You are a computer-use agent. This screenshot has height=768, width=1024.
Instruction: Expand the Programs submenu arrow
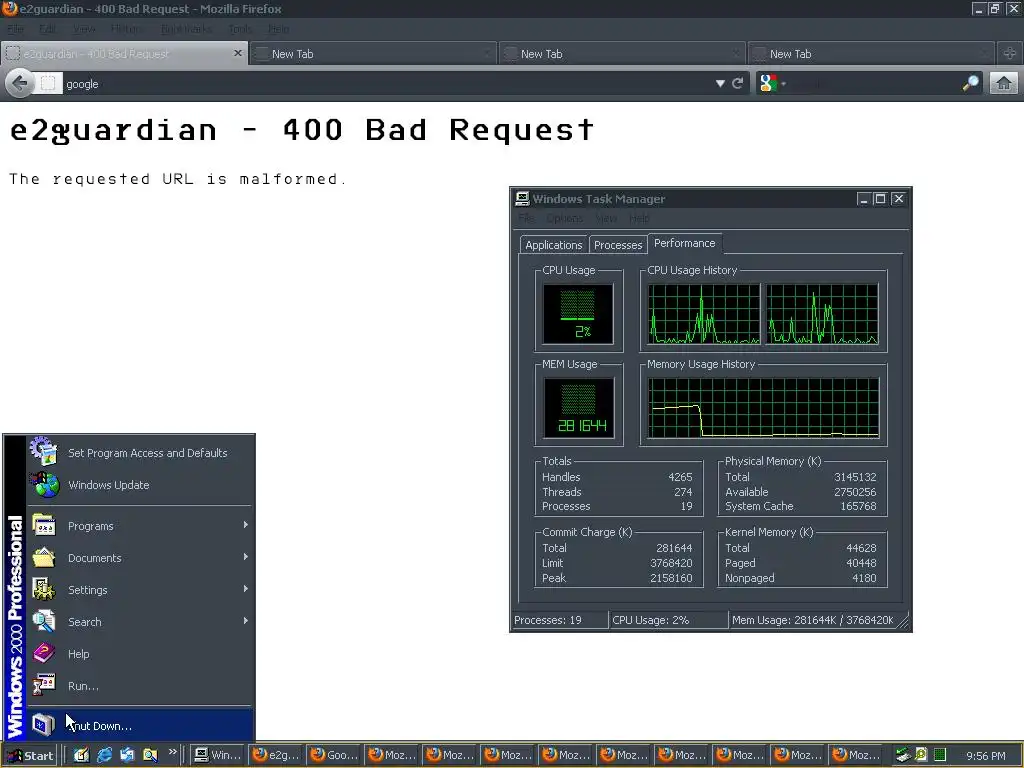pos(246,525)
